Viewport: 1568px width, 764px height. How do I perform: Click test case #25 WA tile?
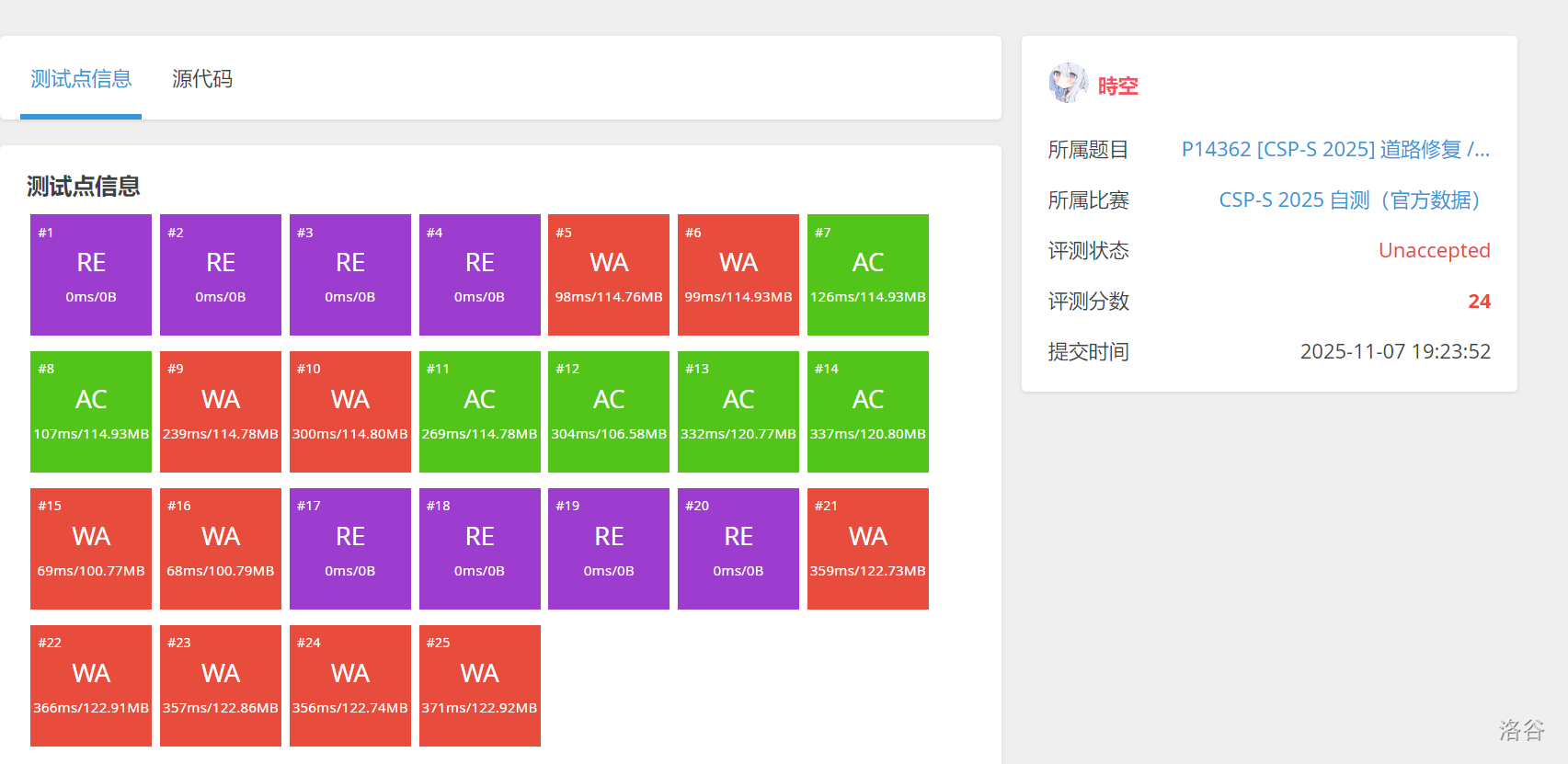(479, 686)
